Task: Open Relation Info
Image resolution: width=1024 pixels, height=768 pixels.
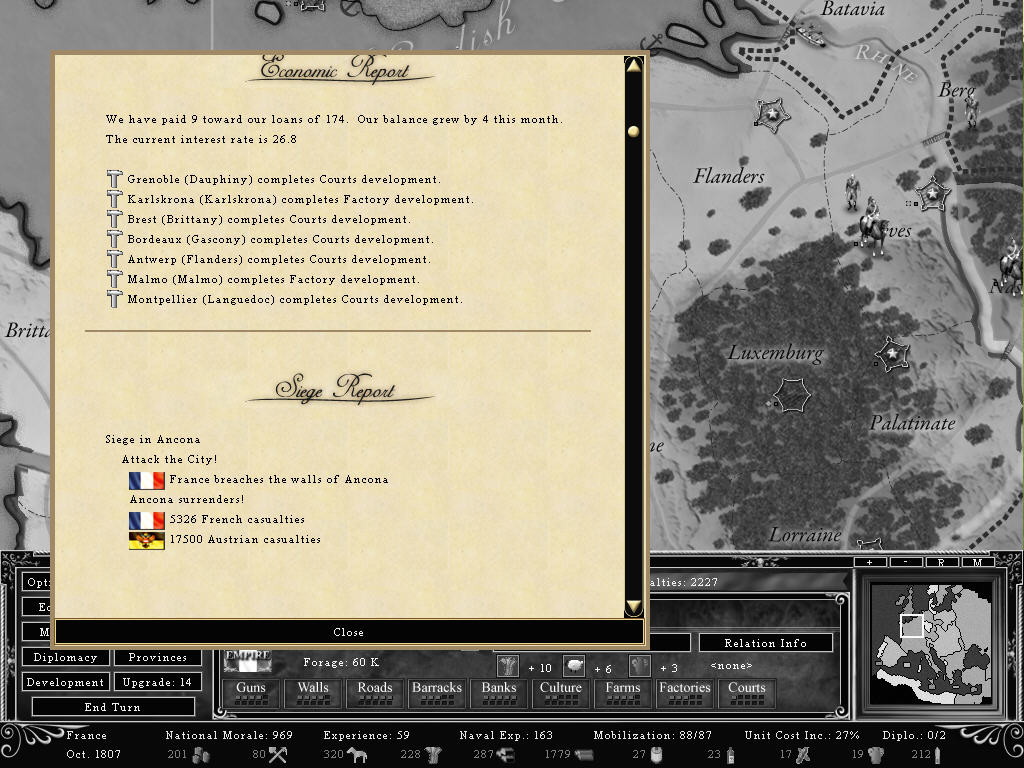Action: click(x=765, y=643)
